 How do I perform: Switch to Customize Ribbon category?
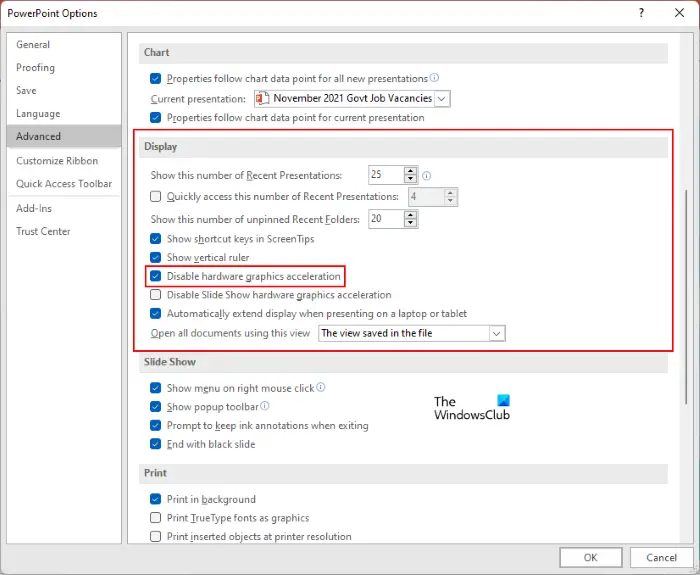point(57,161)
